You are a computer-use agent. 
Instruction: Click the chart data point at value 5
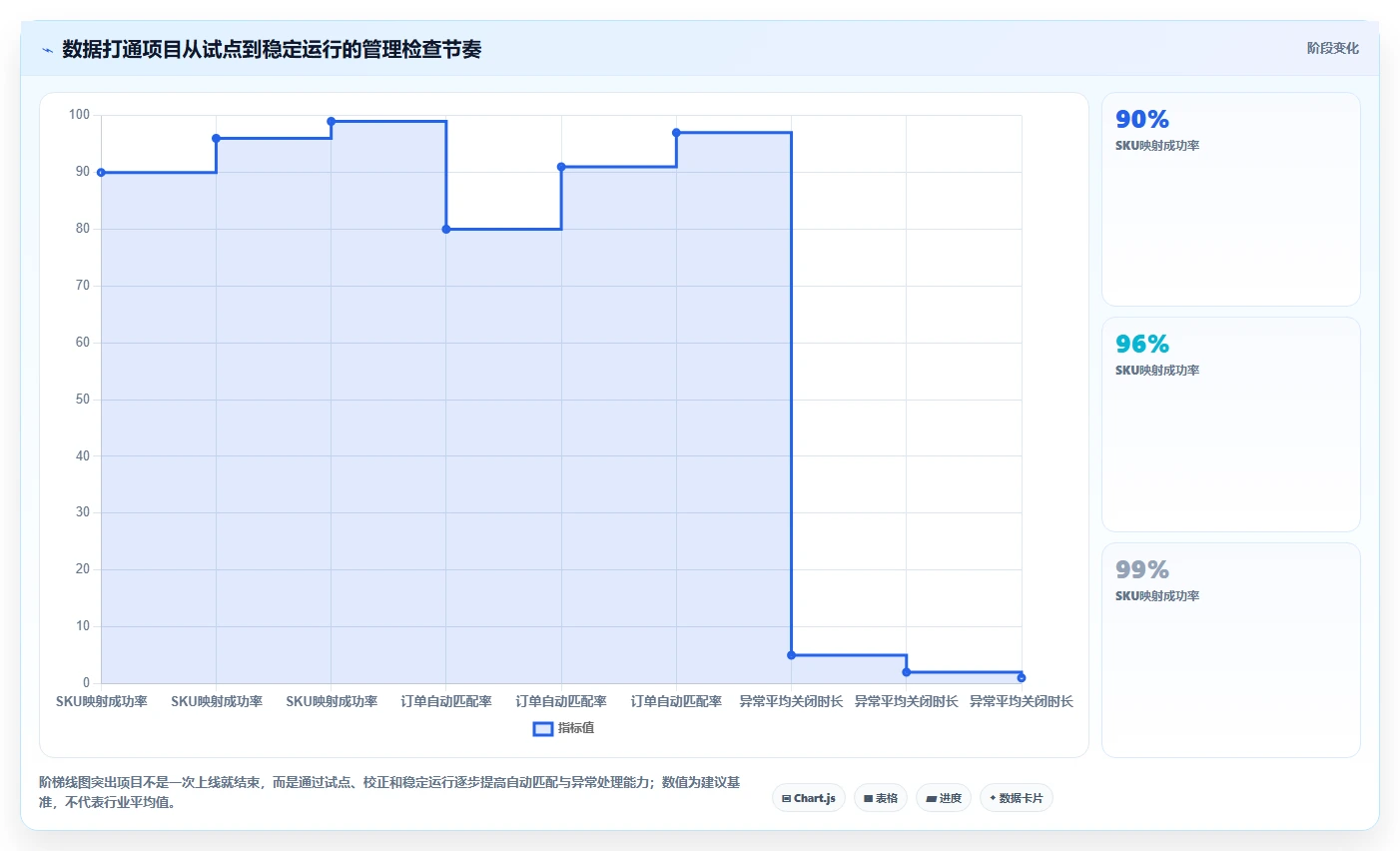[791, 655]
